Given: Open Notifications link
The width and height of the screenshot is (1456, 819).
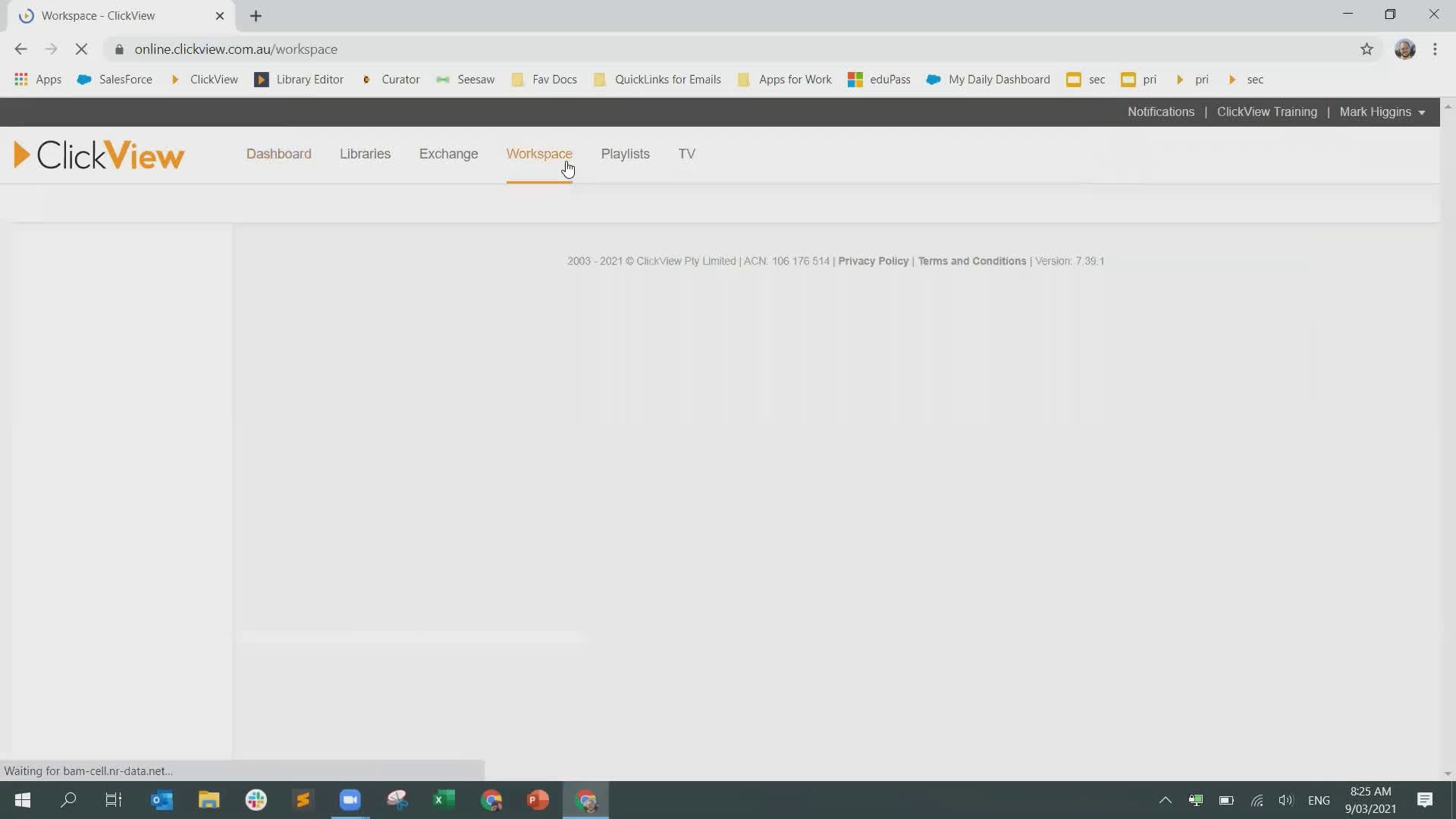Looking at the screenshot, I should [x=1160, y=112].
